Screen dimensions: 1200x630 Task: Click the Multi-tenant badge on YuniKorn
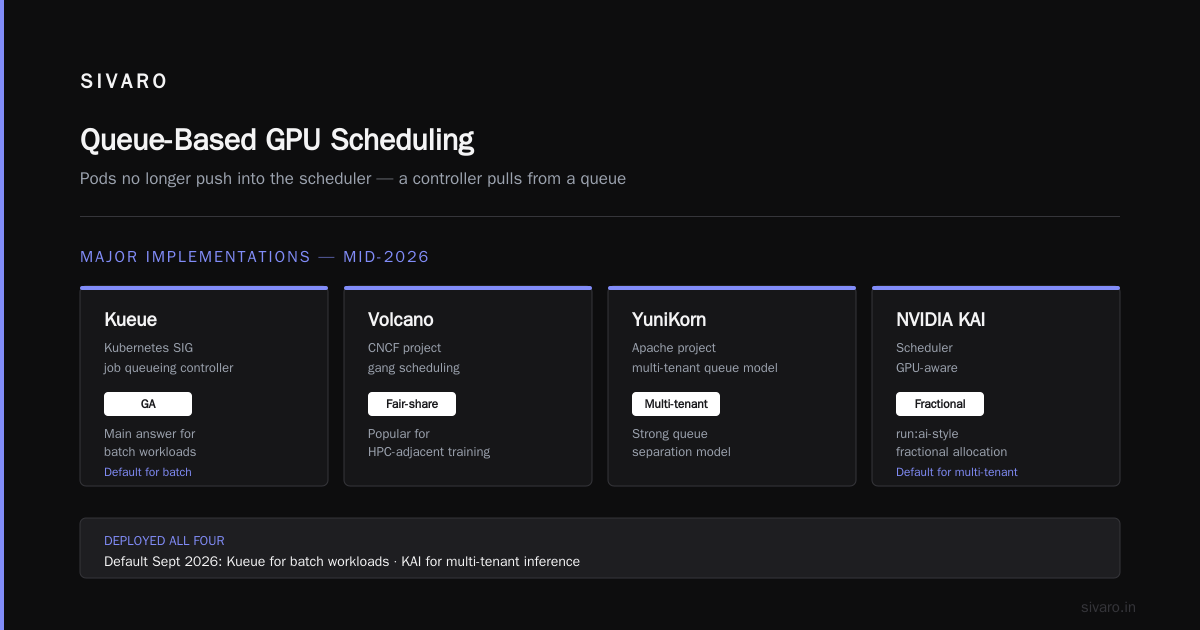click(x=676, y=404)
